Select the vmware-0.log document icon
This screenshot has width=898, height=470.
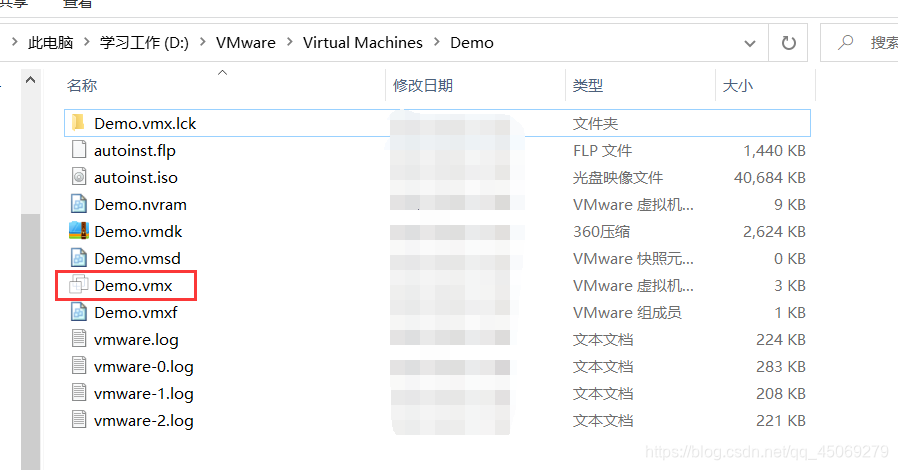pos(78,366)
